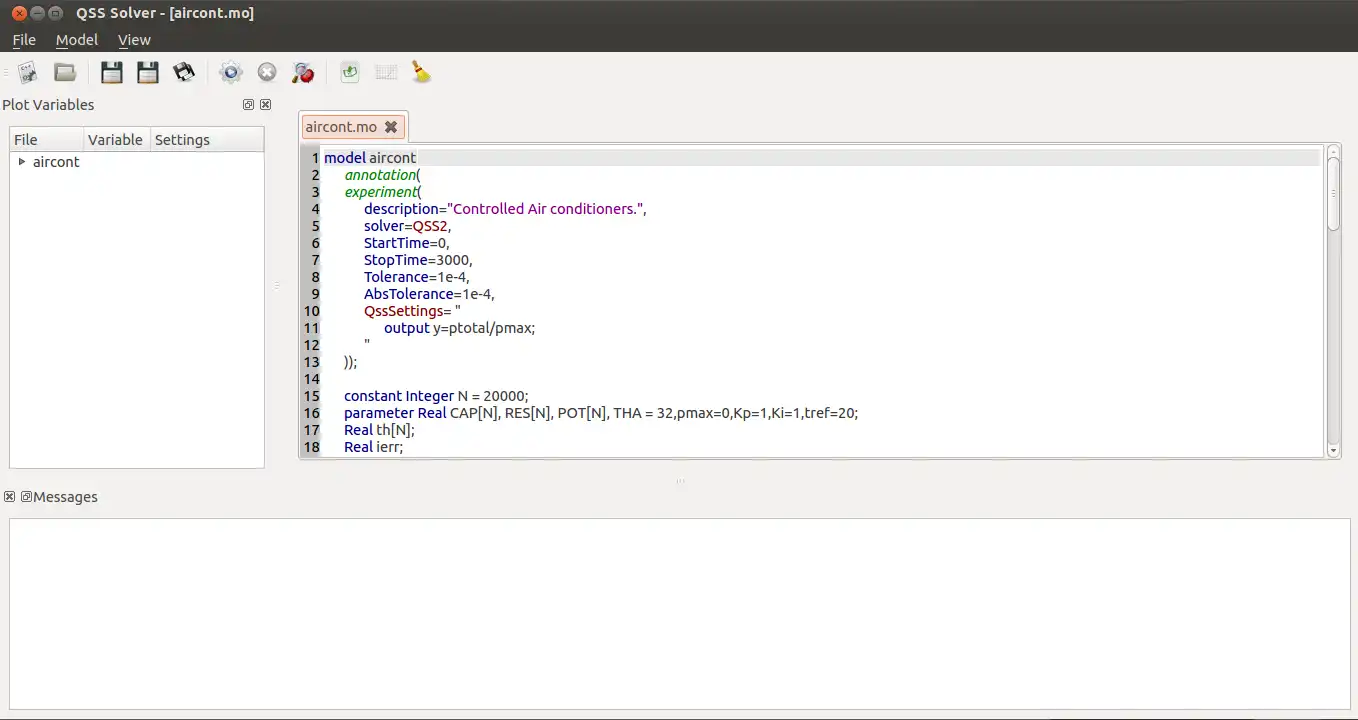
Task: Create a new model file from the toolbar
Action: 28,72
